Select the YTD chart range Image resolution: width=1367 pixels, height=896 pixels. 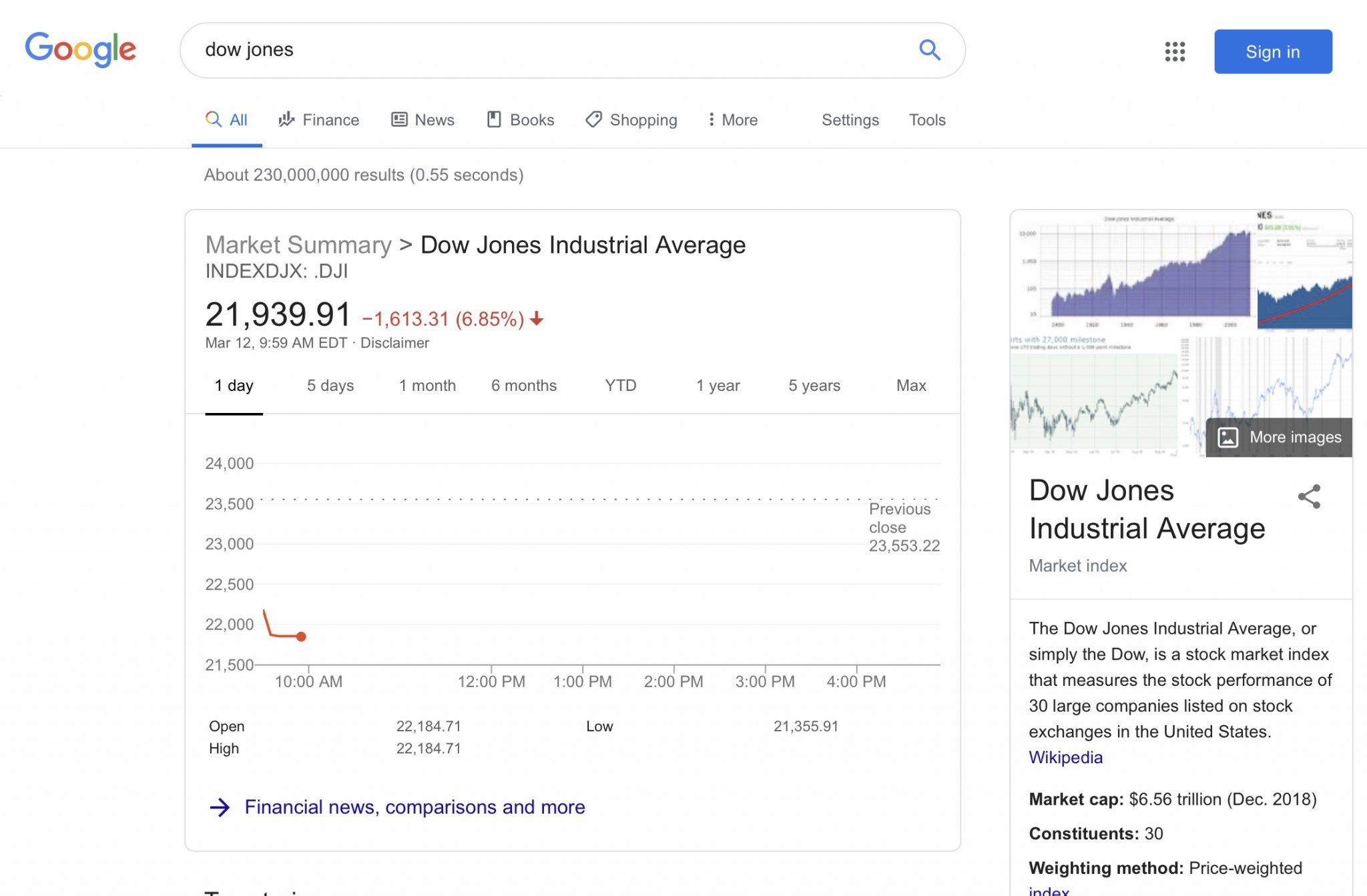pyautogui.click(x=621, y=386)
